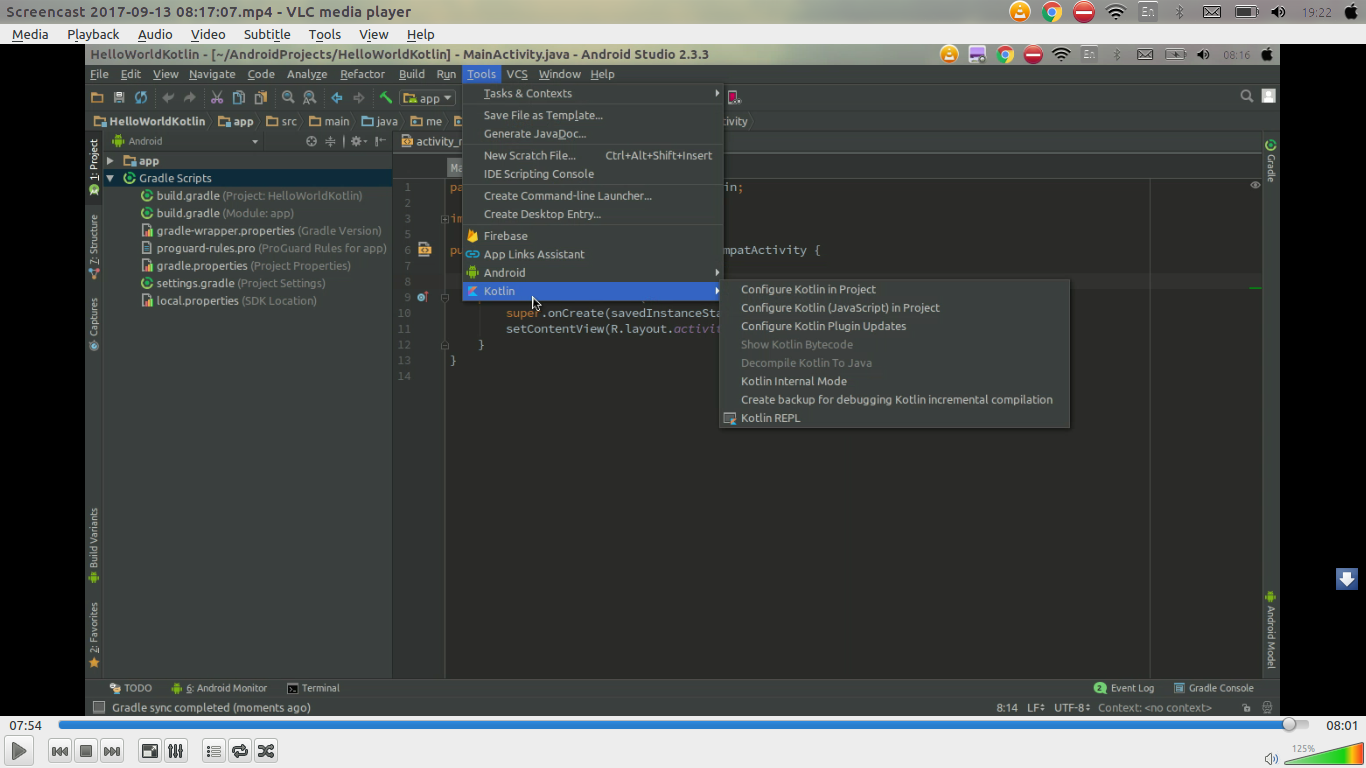
Task: Open the VLC Subtitle menu
Action: point(267,34)
